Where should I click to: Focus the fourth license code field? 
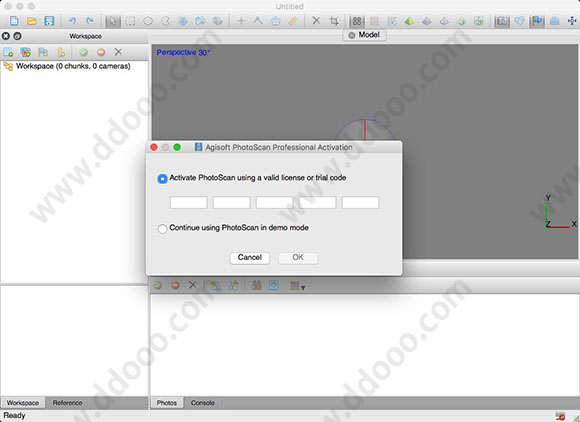click(x=317, y=202)
